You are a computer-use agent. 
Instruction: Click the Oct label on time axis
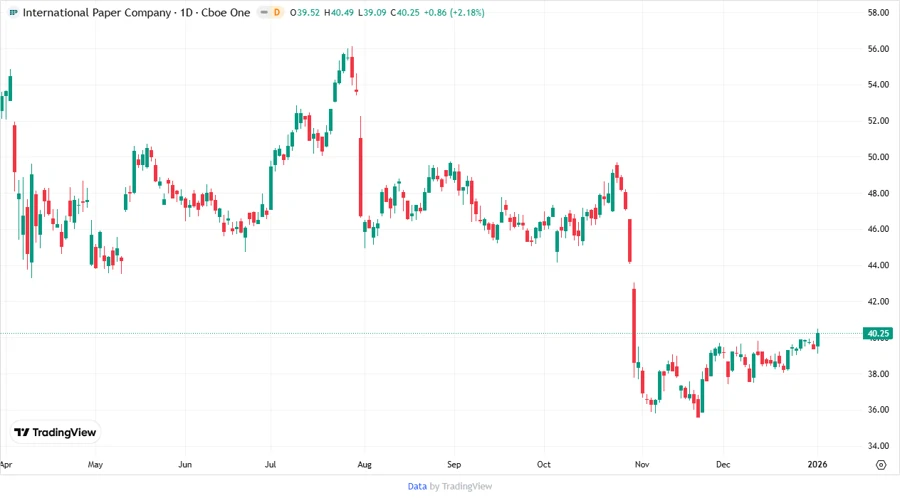(x=544, y=464)
